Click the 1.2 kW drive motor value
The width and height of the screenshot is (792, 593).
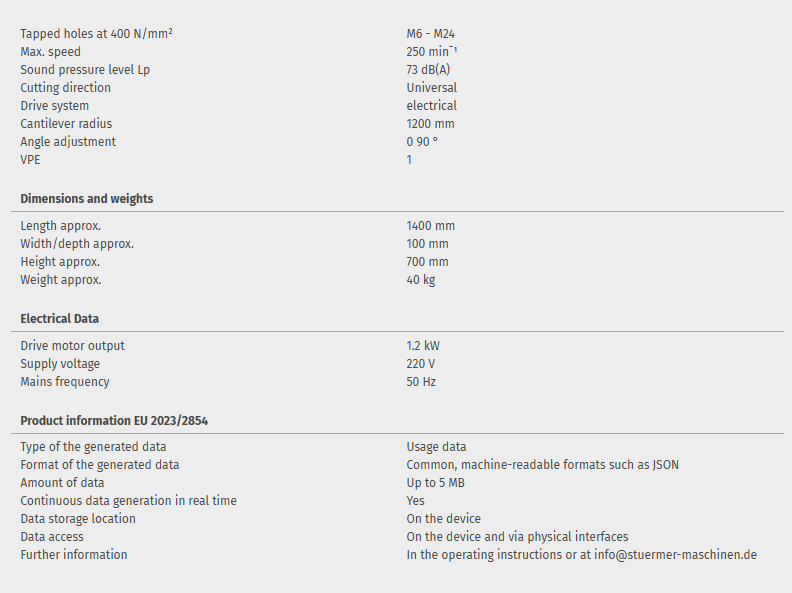point(423,346)
